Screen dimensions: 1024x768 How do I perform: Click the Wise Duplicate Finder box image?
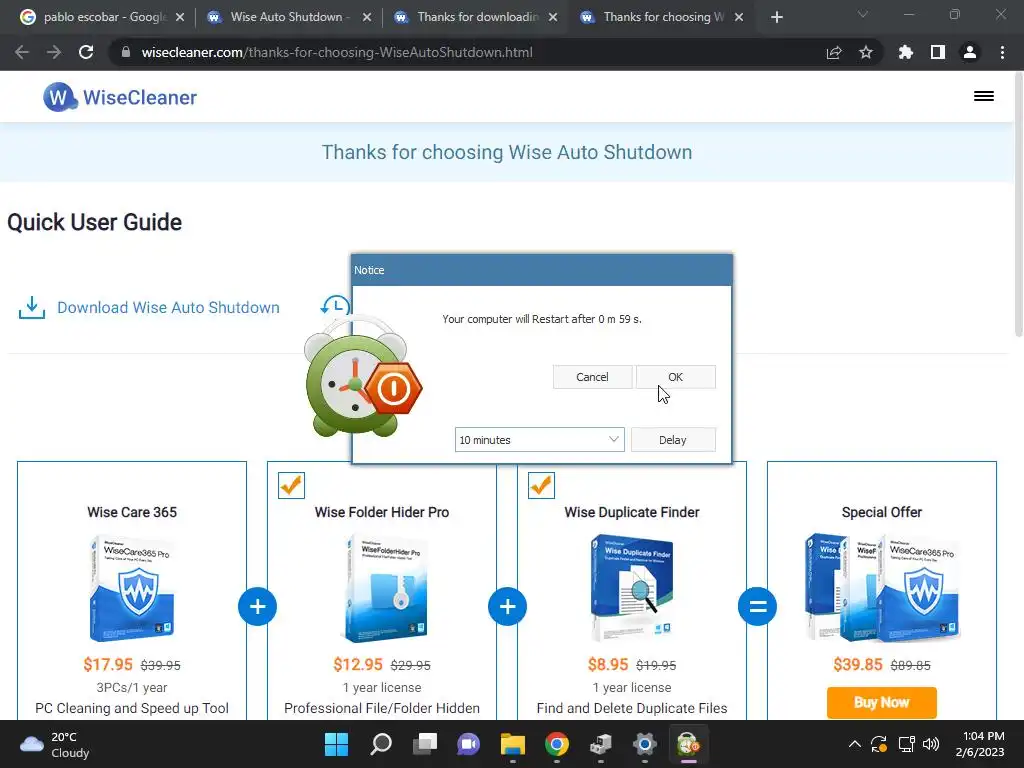click(632, 589)
